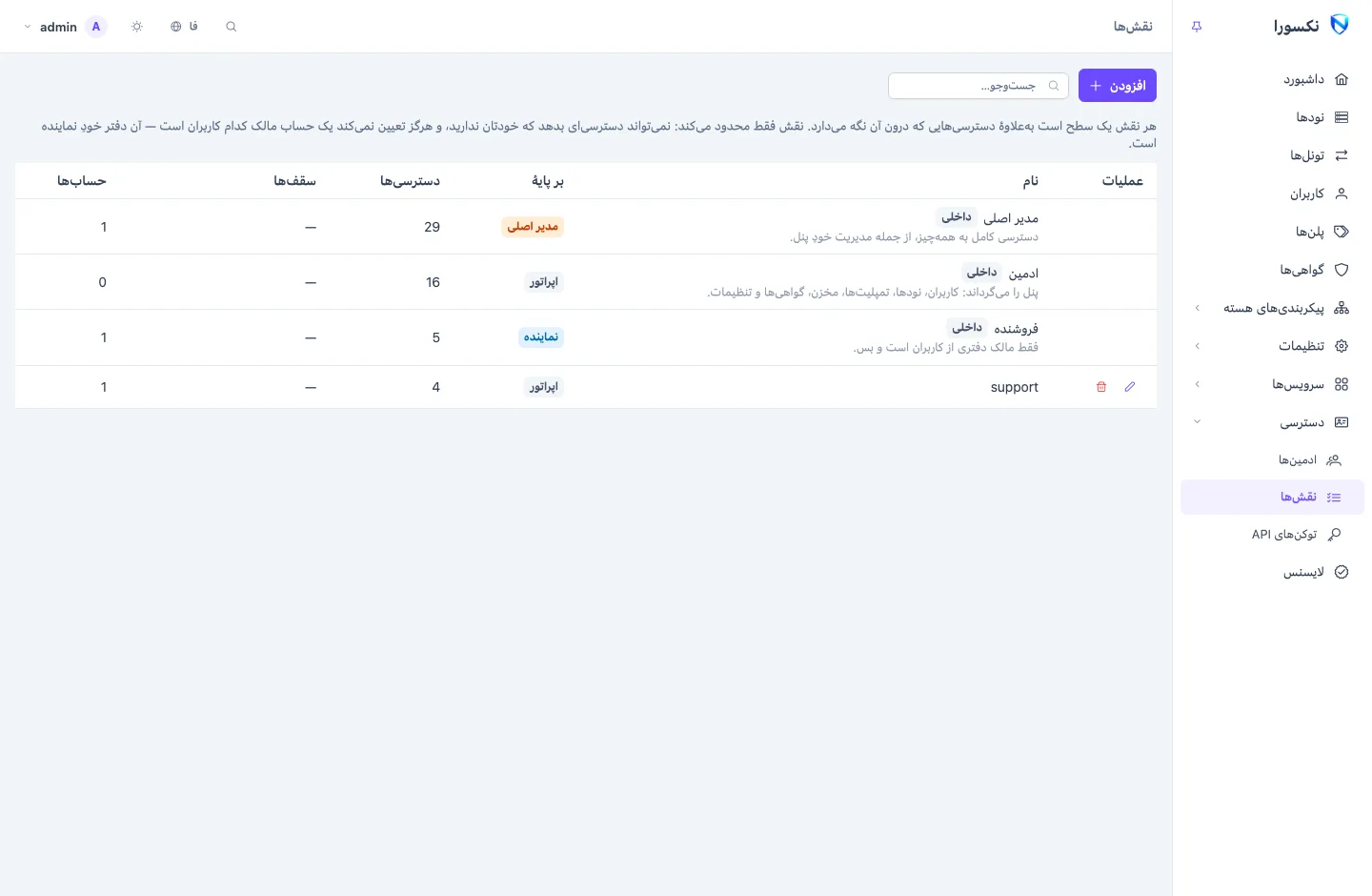Open search with the header magnifier icon

pyautogui.click(x=231, y=27)
